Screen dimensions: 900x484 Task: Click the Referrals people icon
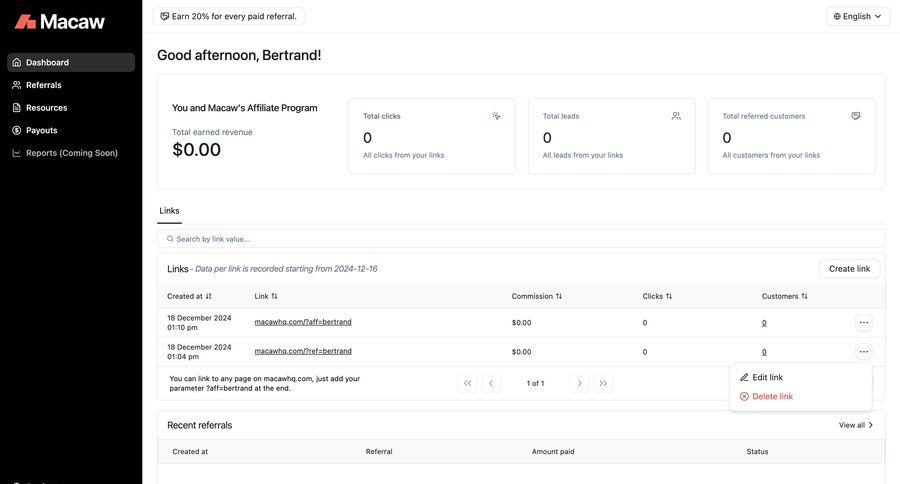tap(17, 85)
